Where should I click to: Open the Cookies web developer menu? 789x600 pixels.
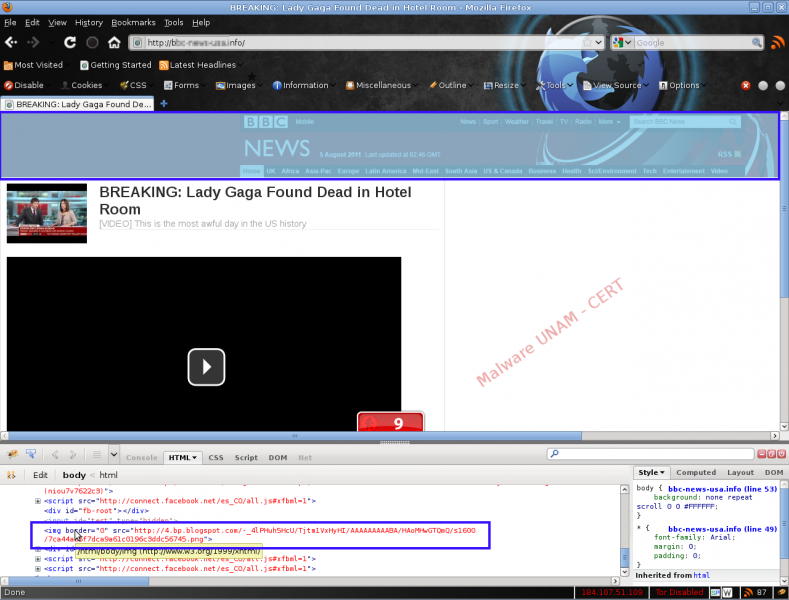pyautogui.click(x=82, y=86)
